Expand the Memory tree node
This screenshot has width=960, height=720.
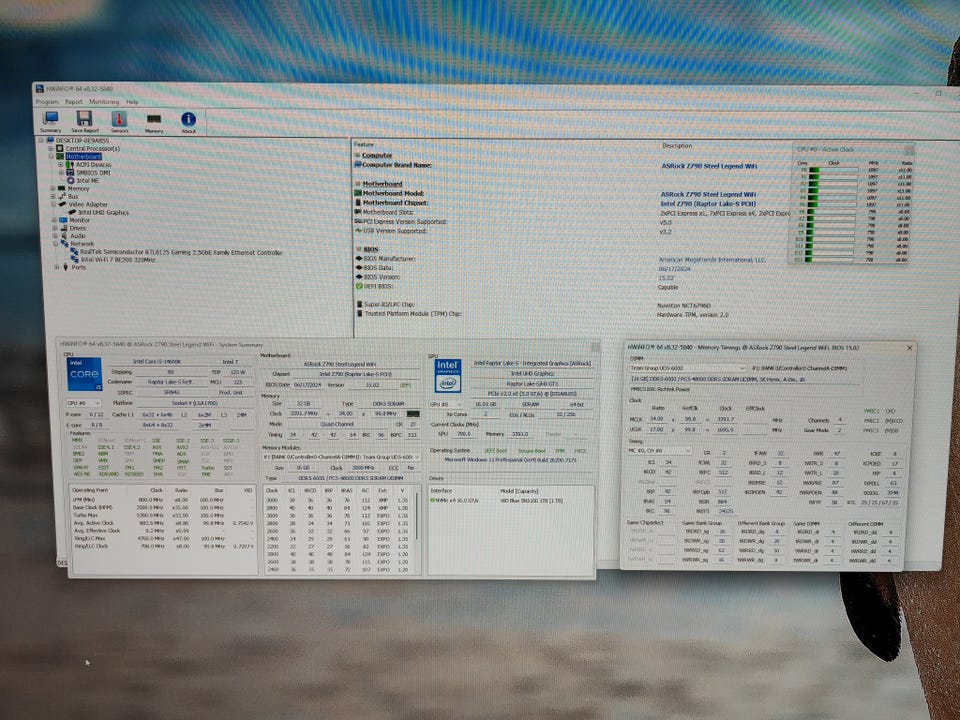pos(53,189)
